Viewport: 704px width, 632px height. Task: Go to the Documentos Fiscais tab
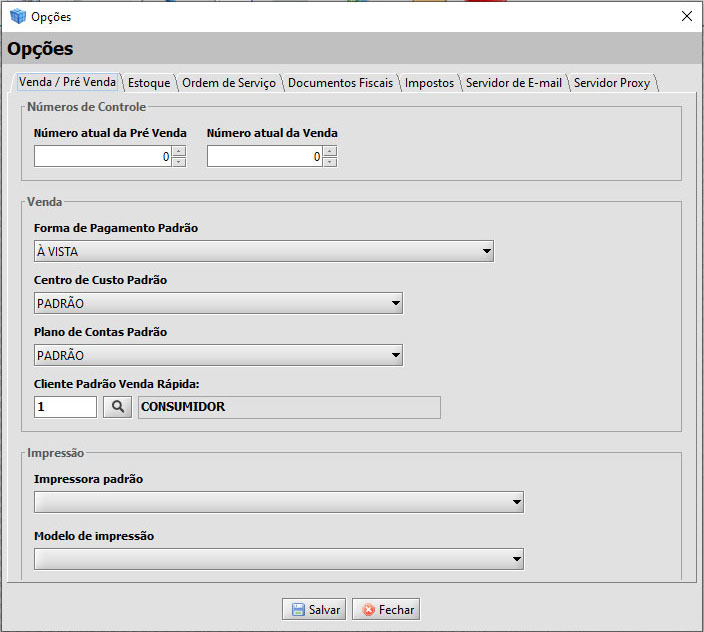point(340,83)
